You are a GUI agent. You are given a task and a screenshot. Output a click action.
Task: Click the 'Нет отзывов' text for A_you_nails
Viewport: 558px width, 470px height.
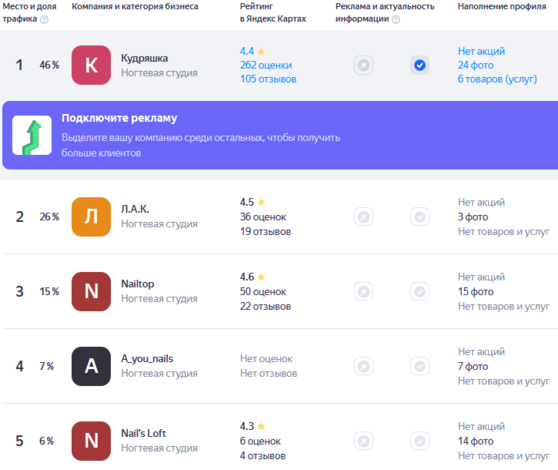tap(268, 374)
